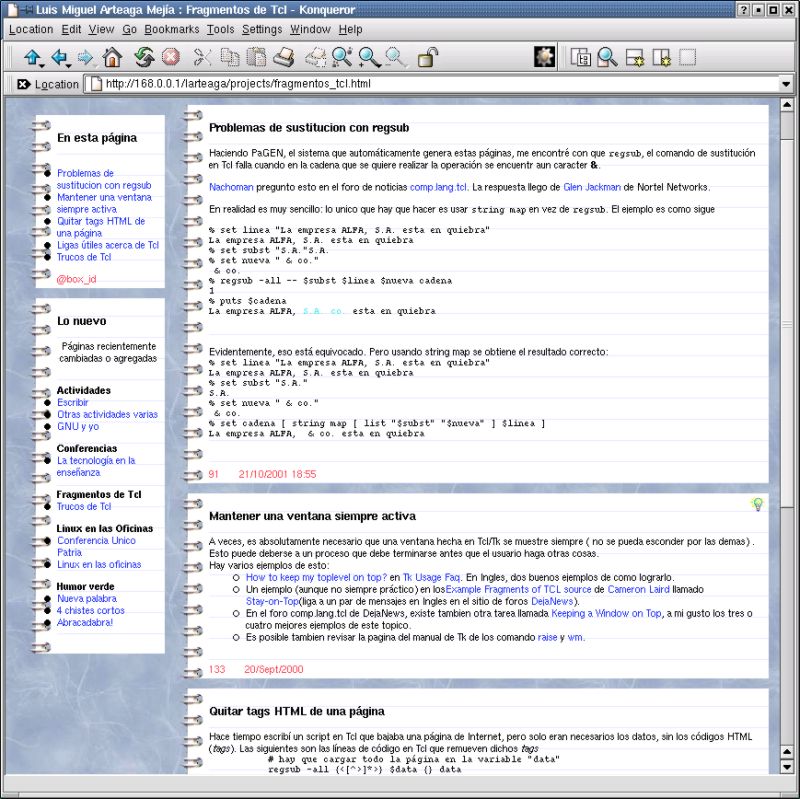The image size is (800, 799).
Task: Reload the page with the Reload icon
Action: [x=144, y=57]
